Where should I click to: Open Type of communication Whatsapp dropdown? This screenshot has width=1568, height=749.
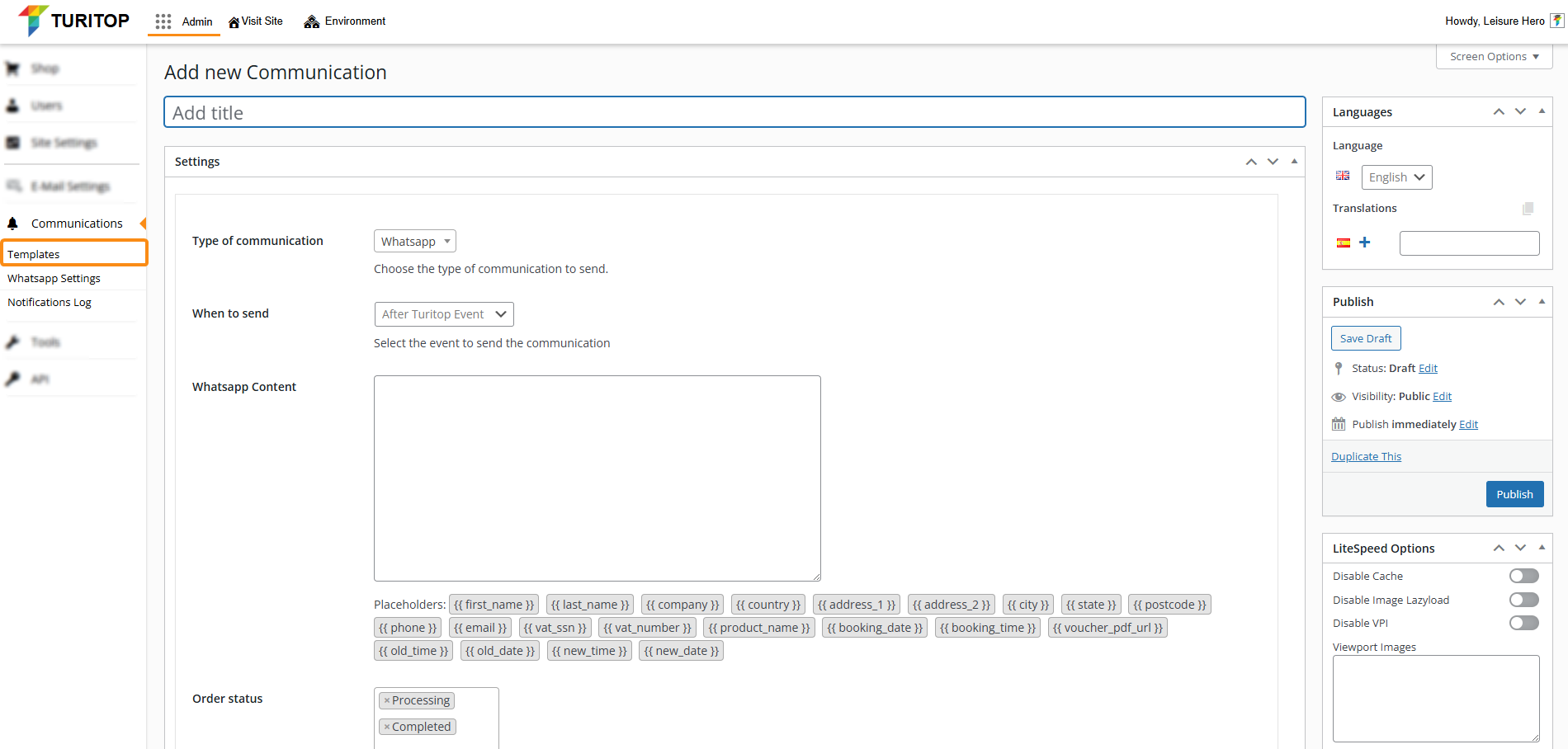click(414, 242)
